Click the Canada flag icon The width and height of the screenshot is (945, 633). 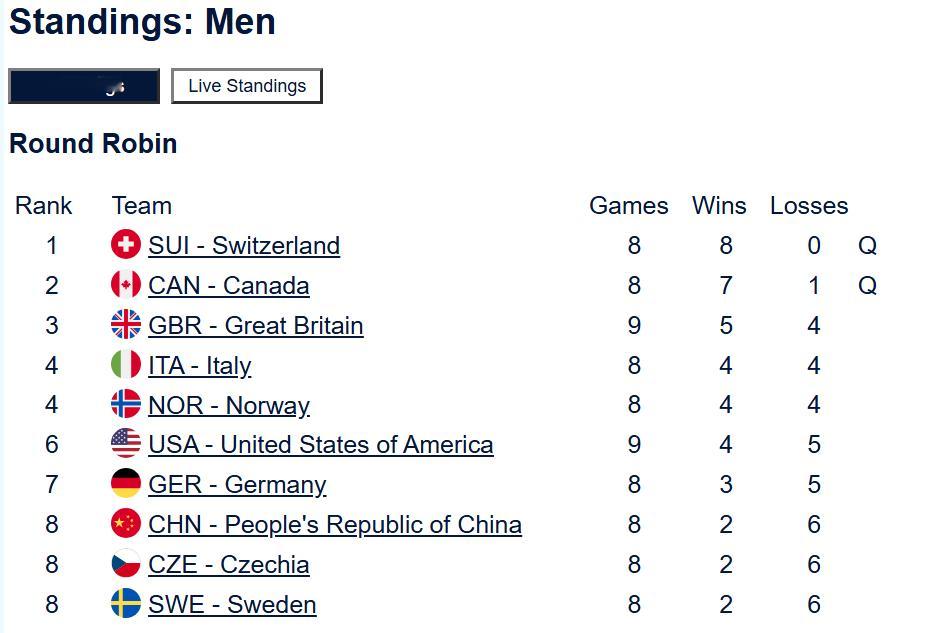tap(126, 285)
